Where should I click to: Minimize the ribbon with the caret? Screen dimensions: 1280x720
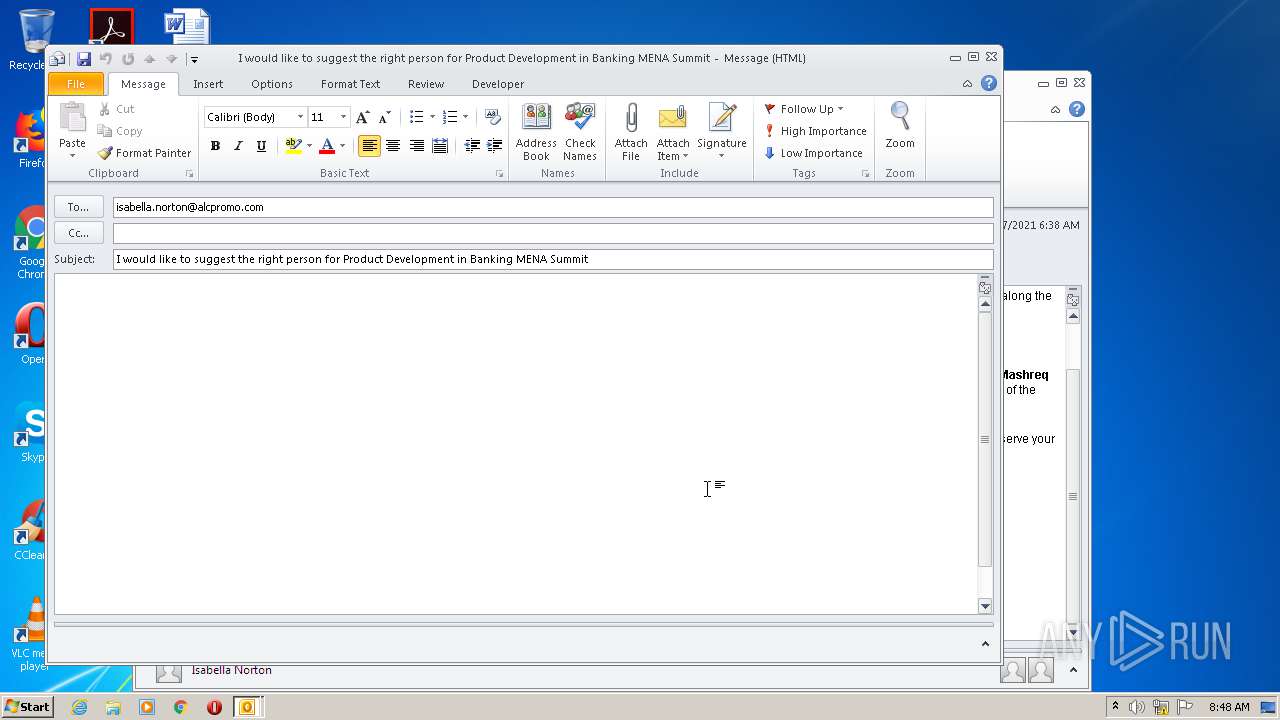pos(967,84)
